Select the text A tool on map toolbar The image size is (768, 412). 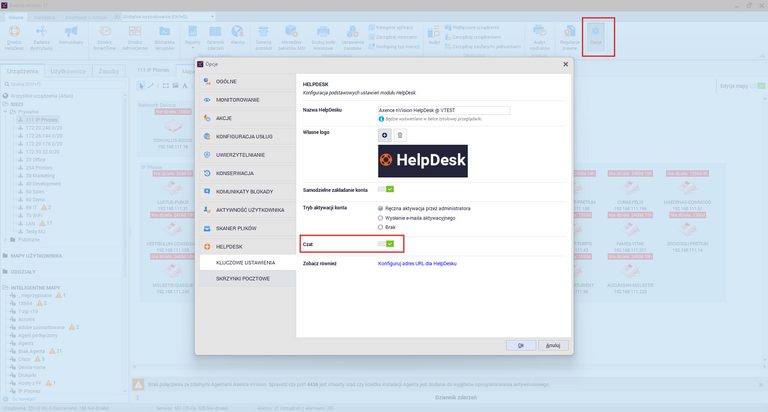185,86
